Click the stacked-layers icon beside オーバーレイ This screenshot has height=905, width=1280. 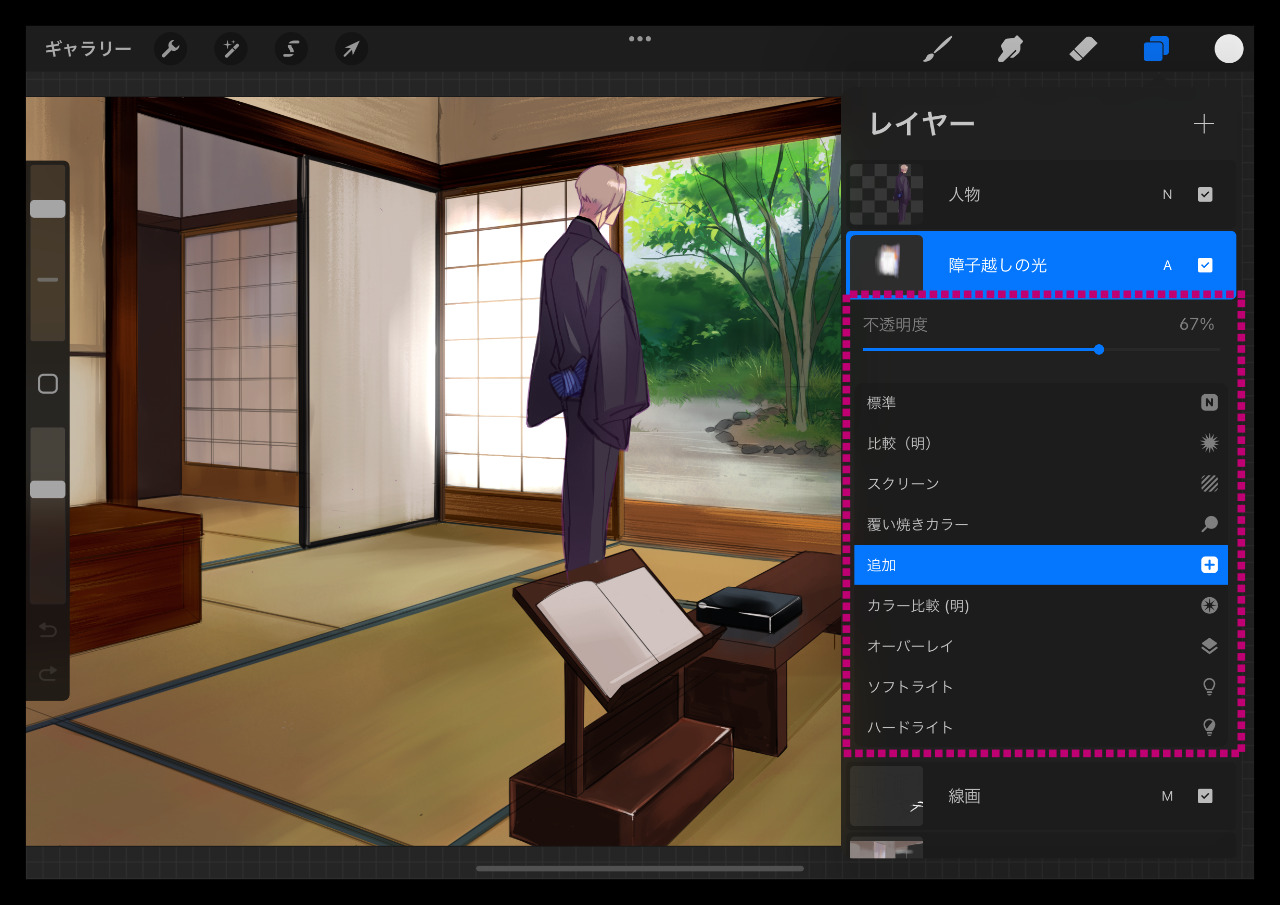point(1209,646)
